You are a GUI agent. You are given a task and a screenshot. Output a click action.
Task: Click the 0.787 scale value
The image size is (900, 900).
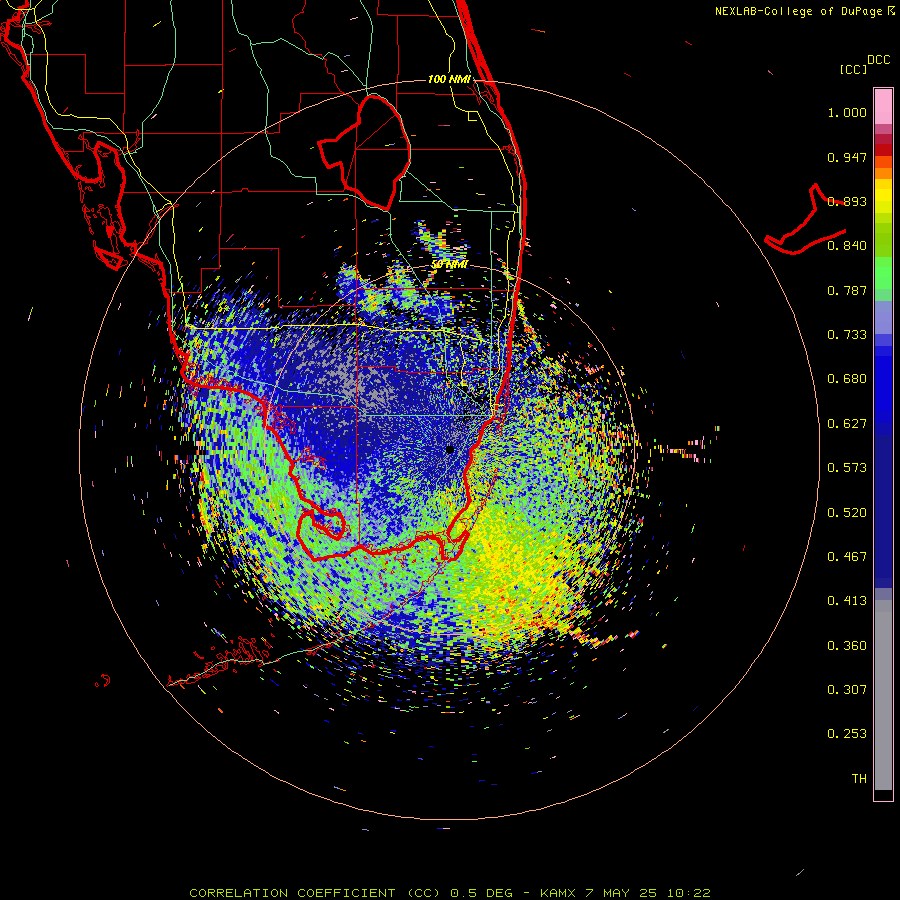[847, 290]
